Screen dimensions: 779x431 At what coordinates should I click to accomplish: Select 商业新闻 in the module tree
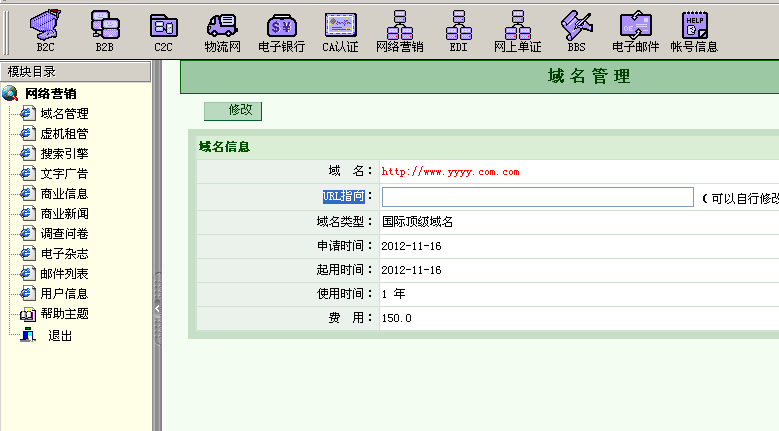pos(65,214)
